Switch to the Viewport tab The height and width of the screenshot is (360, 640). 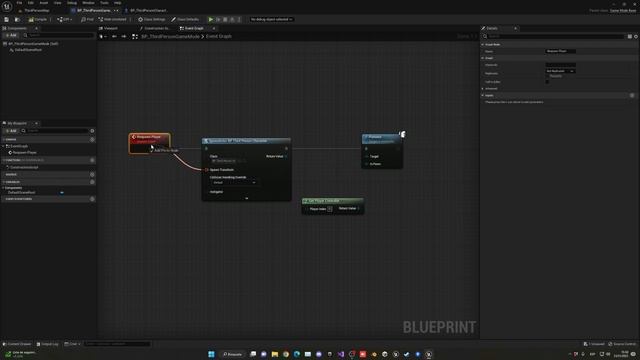coord(109,28)
